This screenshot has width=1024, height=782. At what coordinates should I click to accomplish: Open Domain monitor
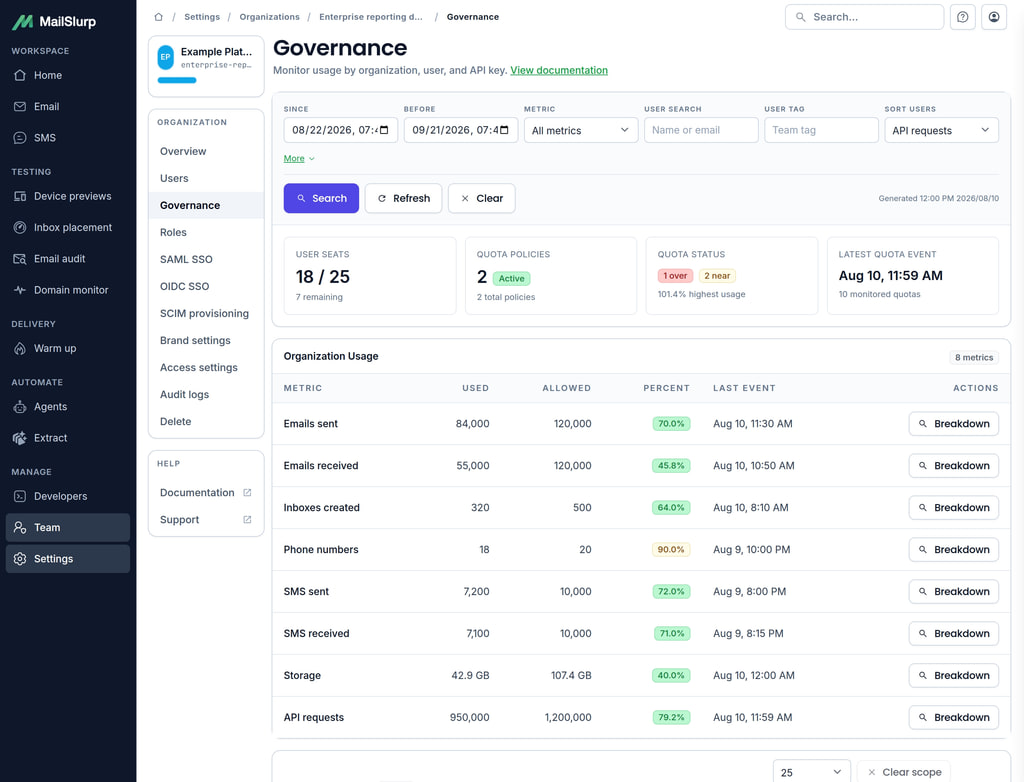point(68,290)
